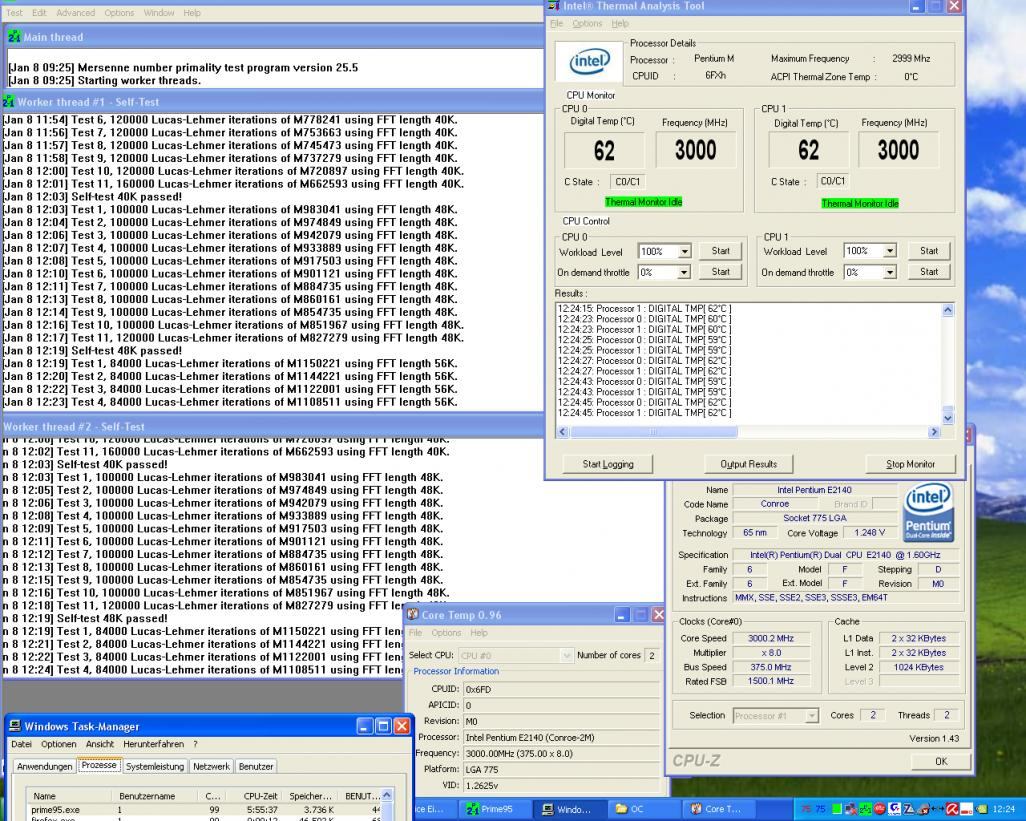
Task: Open Herunterfahren menu in Task-Manager
Action: click(x=153, y=744)
